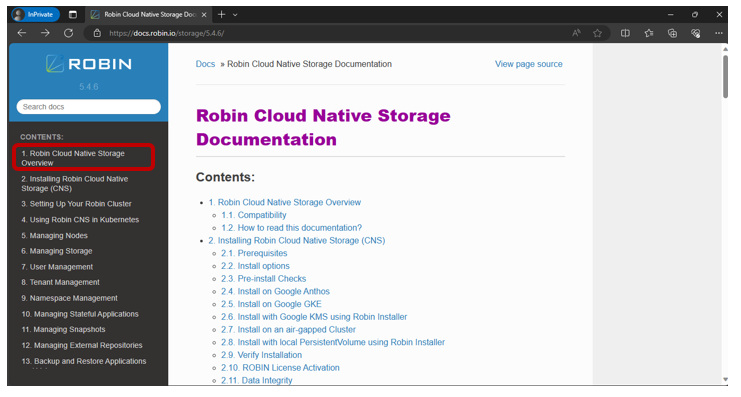Open the View page source link
741x397 pixels.
coord(529,64)
